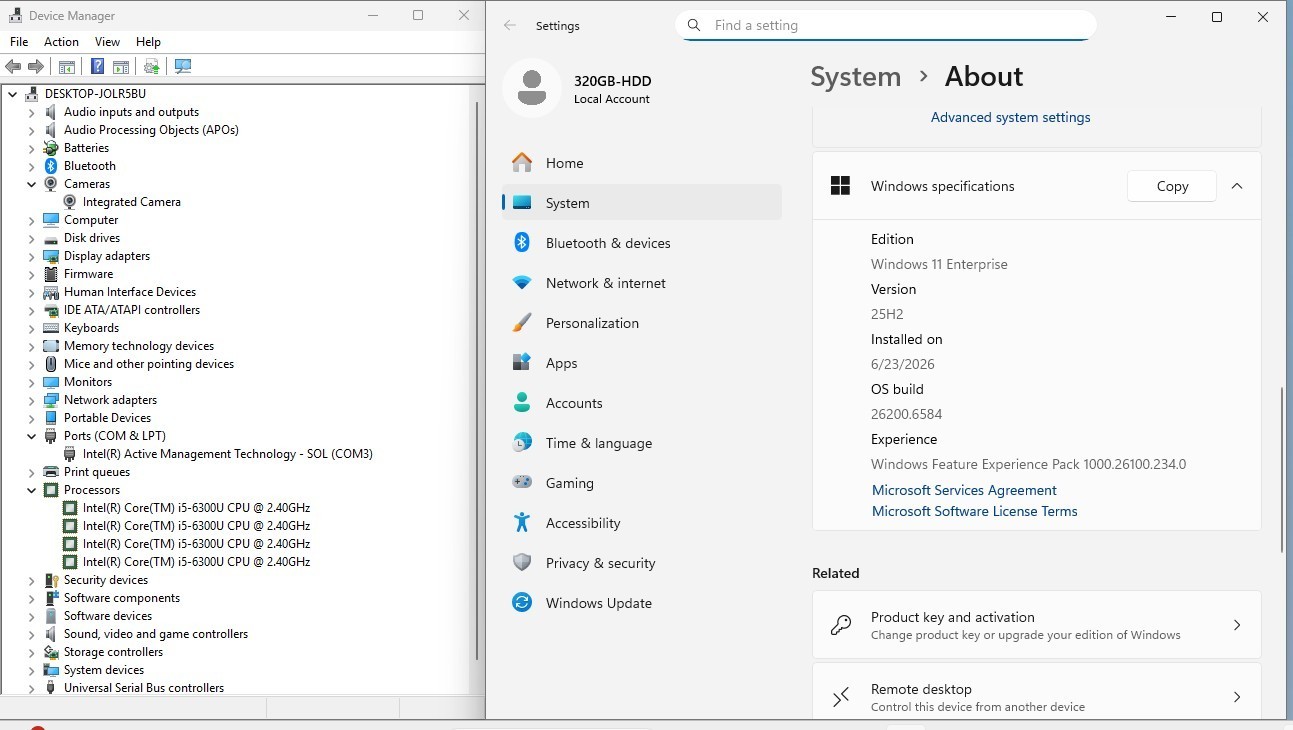Click the Device Manager vertical scrollbar
The width and height of the screenshot is (1293, 730).
(x=478, y=380)
